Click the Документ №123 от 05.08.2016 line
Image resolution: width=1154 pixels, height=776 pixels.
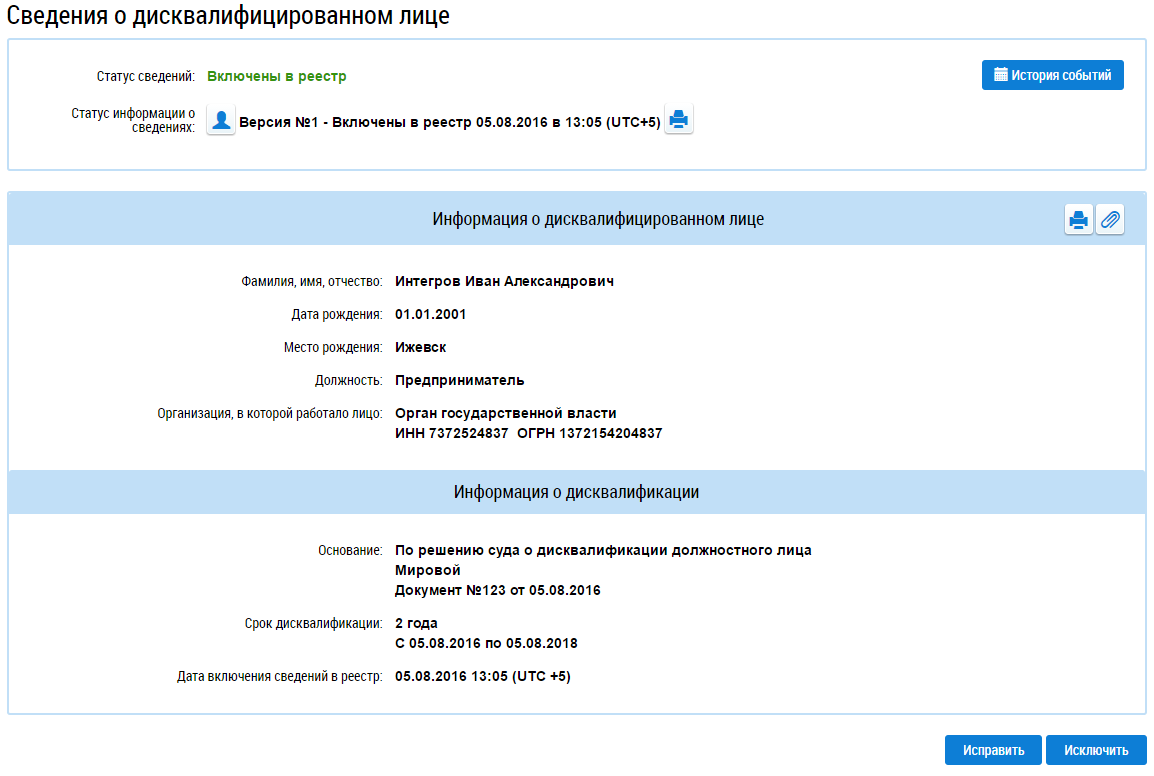(498, 590)
